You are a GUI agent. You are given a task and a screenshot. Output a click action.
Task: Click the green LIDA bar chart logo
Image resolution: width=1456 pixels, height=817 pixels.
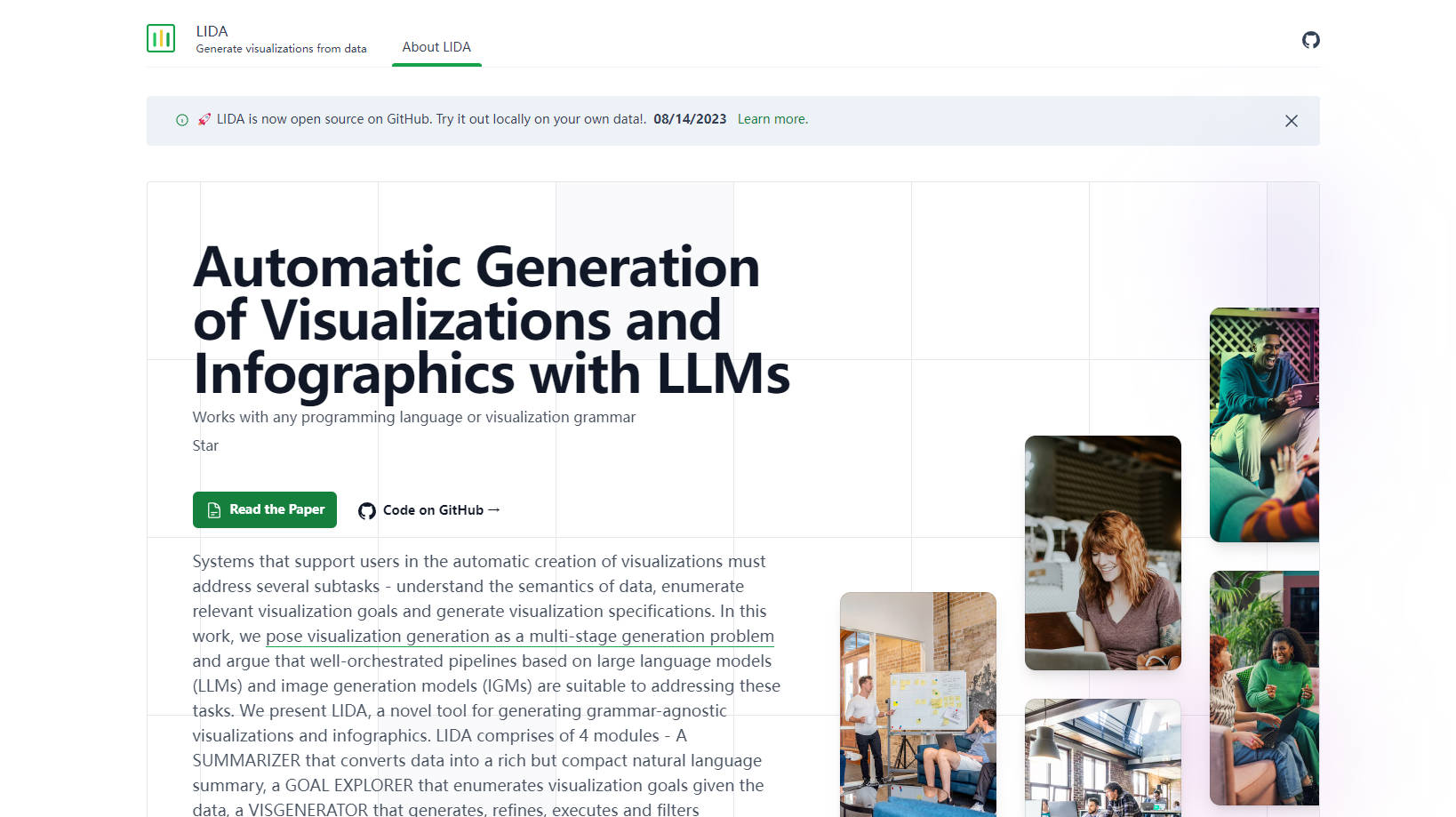click(x=161, y=38)
